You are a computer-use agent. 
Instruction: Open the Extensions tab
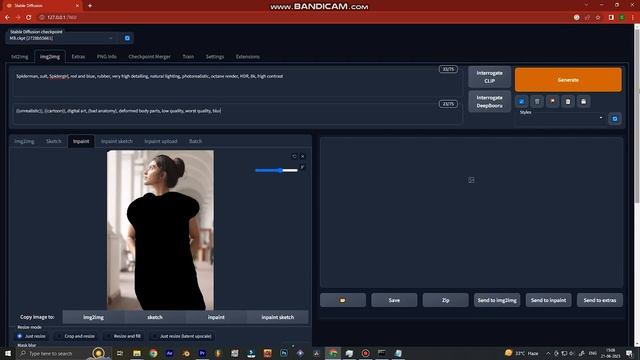pyautogui.click(x=248, y=57)
